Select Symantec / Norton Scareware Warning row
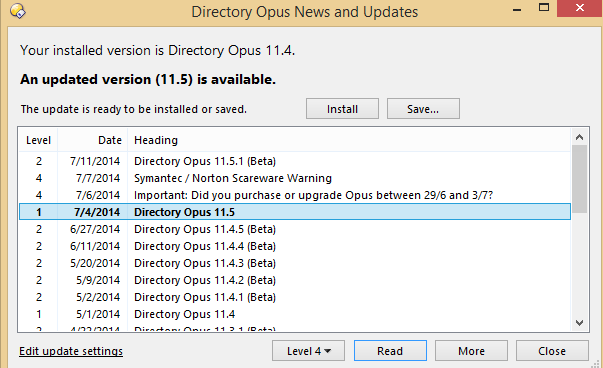The width and height of the screenshot is (603, 368). tap(295, 178)
